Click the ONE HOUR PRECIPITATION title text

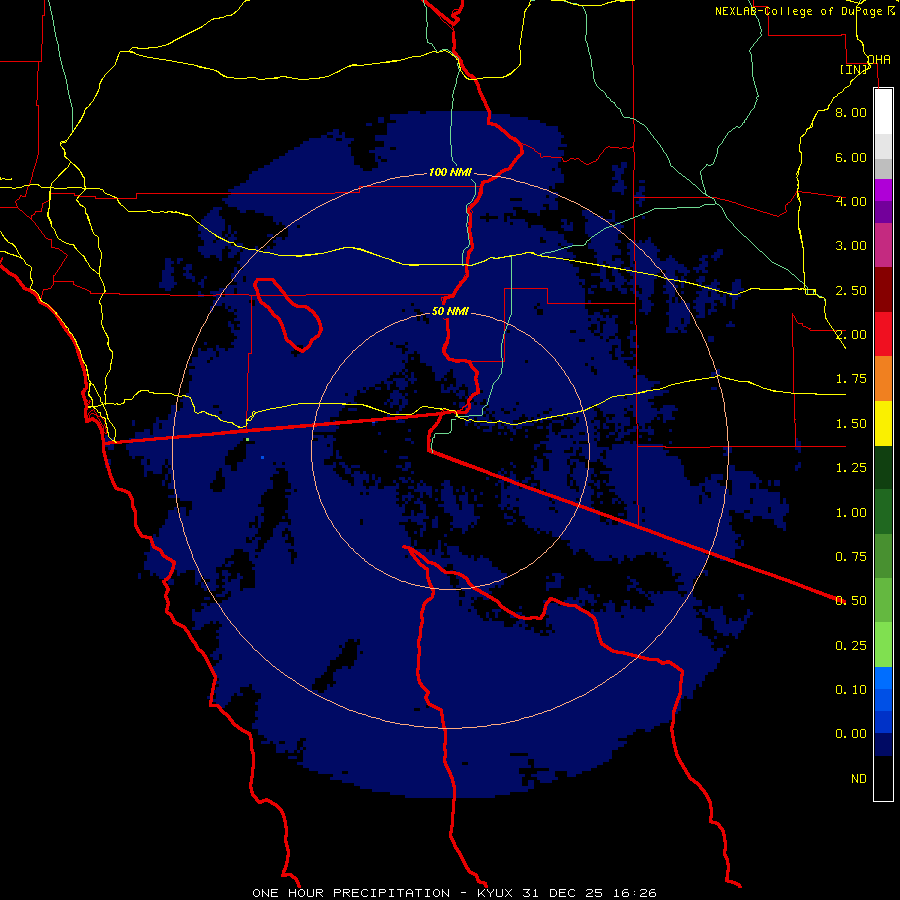click(351, 893)
